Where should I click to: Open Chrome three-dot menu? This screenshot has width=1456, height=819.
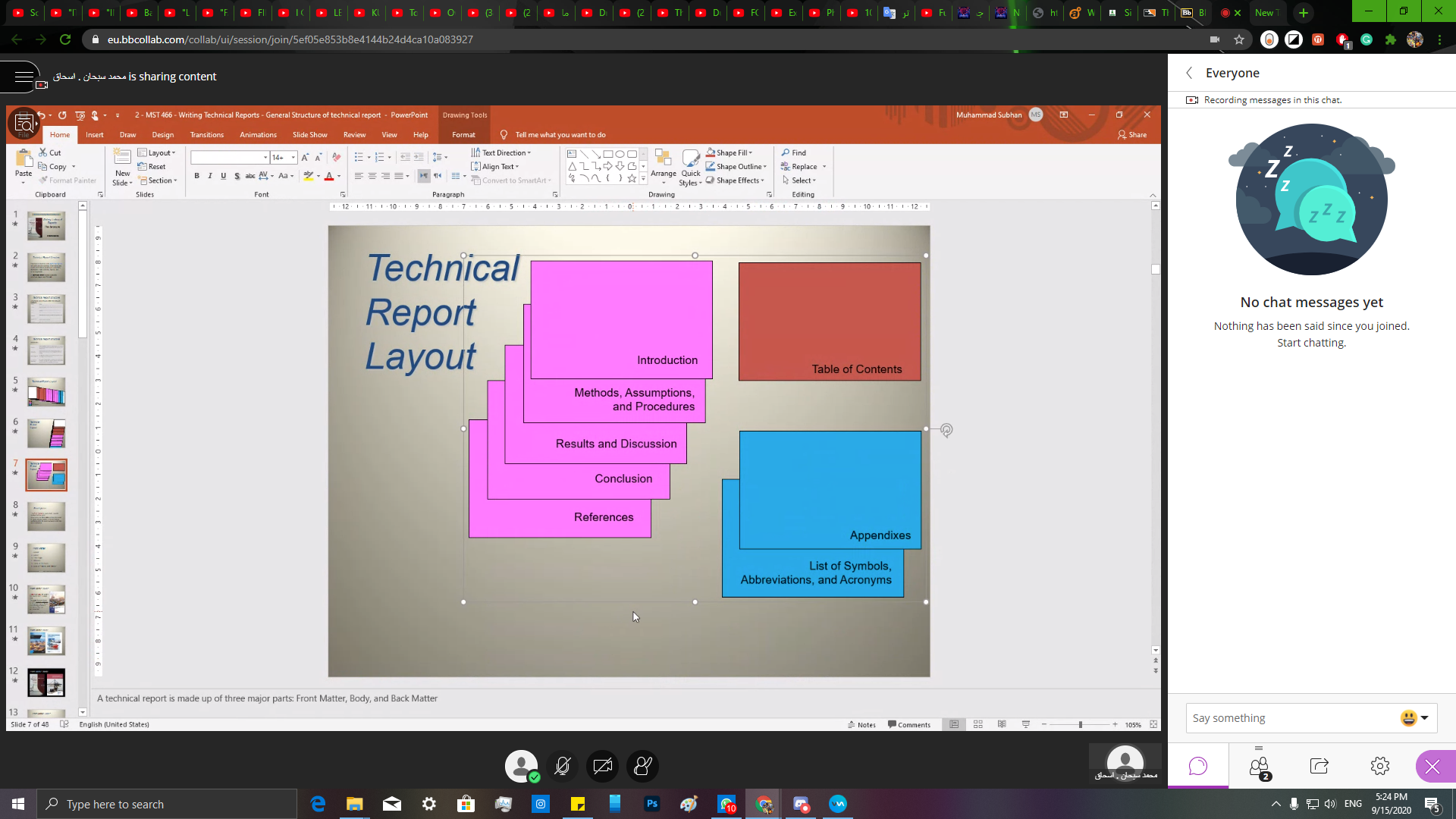1439,39
